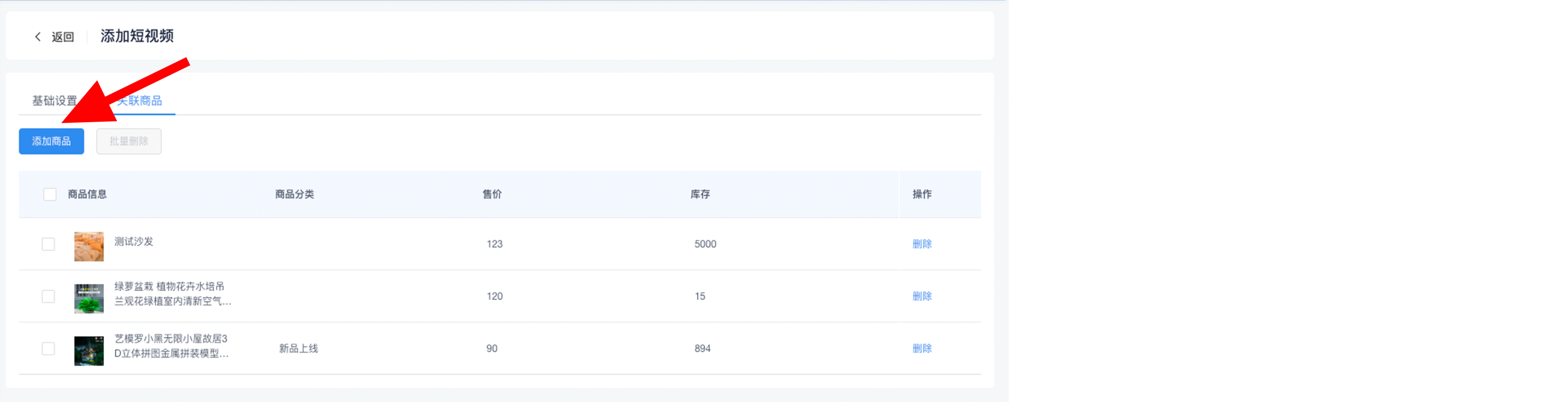The width and height of the screenshot is (1568, 402).
Task: Check the box for 测试沙发 row
Action: click(x=48, y=244)
